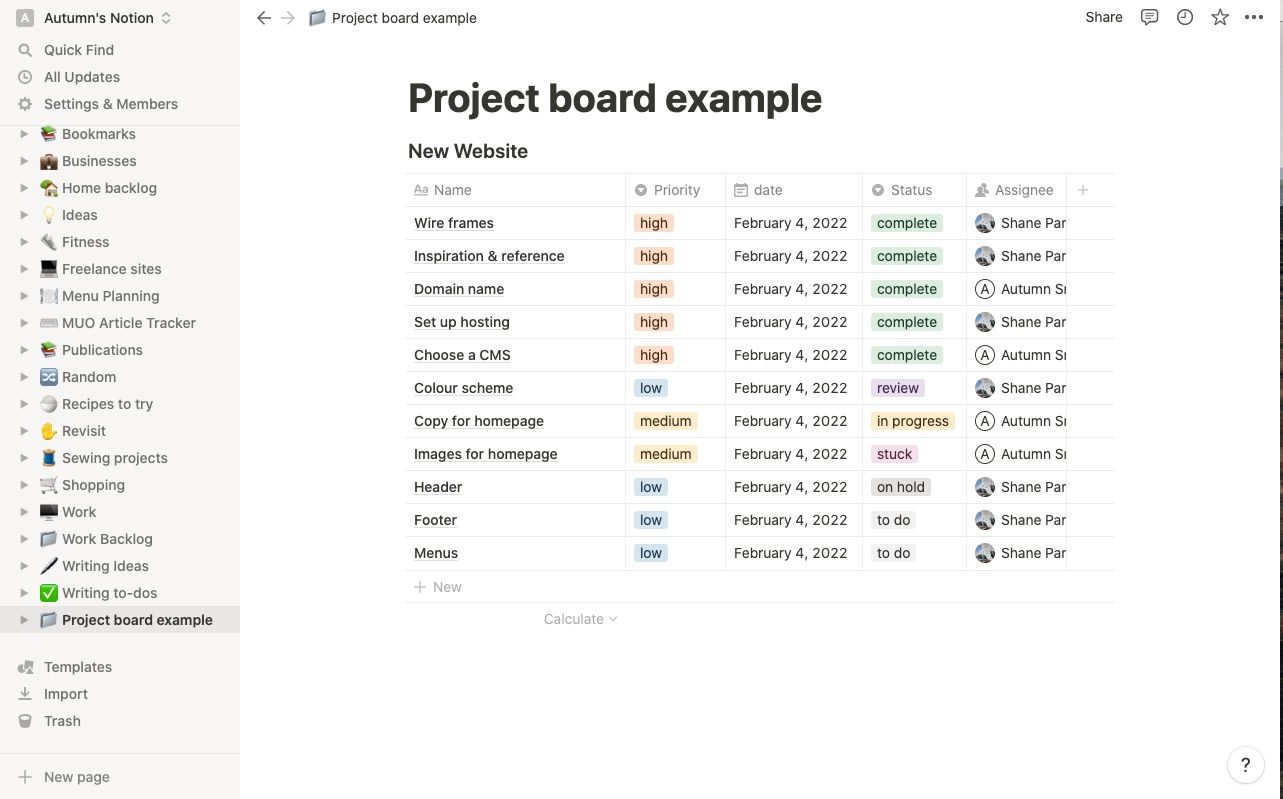1283x799 pixels.
Task: View All Updates
Action: click(81, 76)
